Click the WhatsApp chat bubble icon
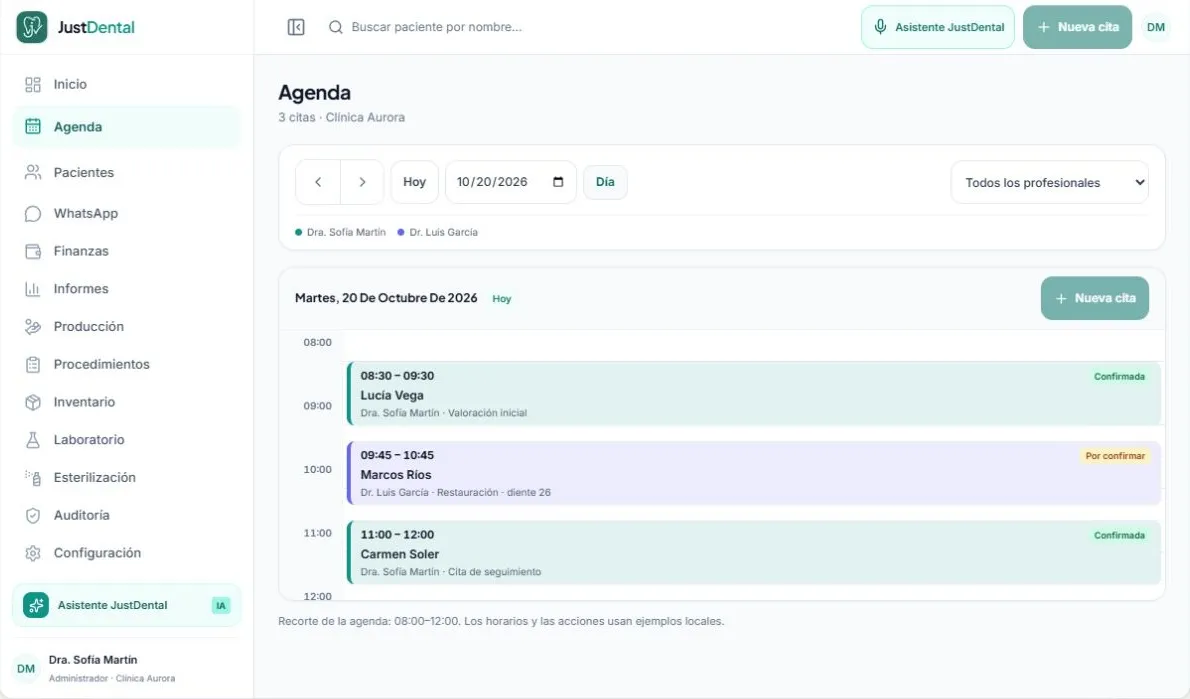The height and width of the screenshot is (699, 1190). (33, 213)
